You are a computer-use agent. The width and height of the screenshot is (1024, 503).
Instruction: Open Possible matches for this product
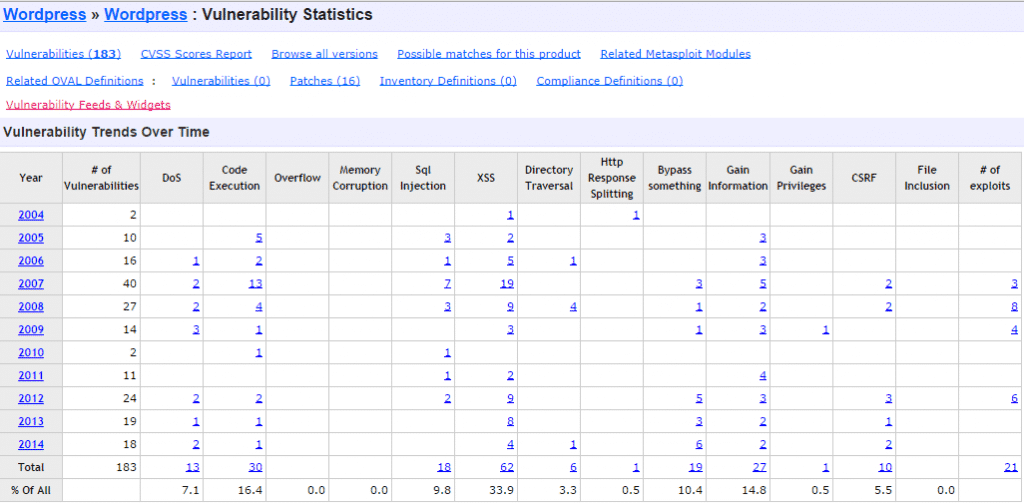(488, 54)
